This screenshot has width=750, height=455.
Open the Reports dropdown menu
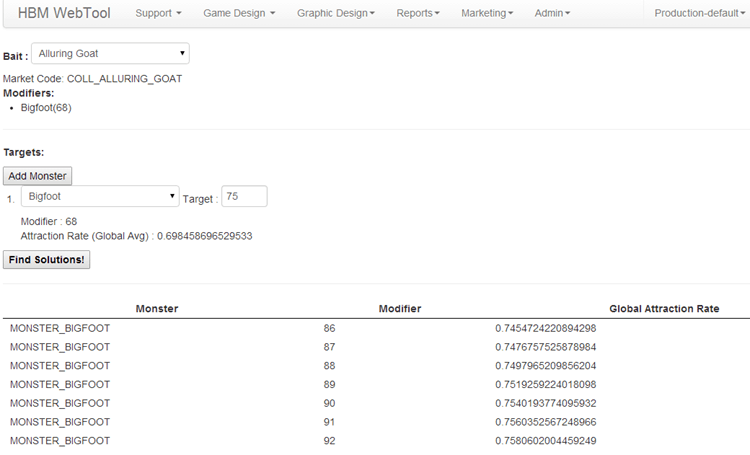click(417, 14)
